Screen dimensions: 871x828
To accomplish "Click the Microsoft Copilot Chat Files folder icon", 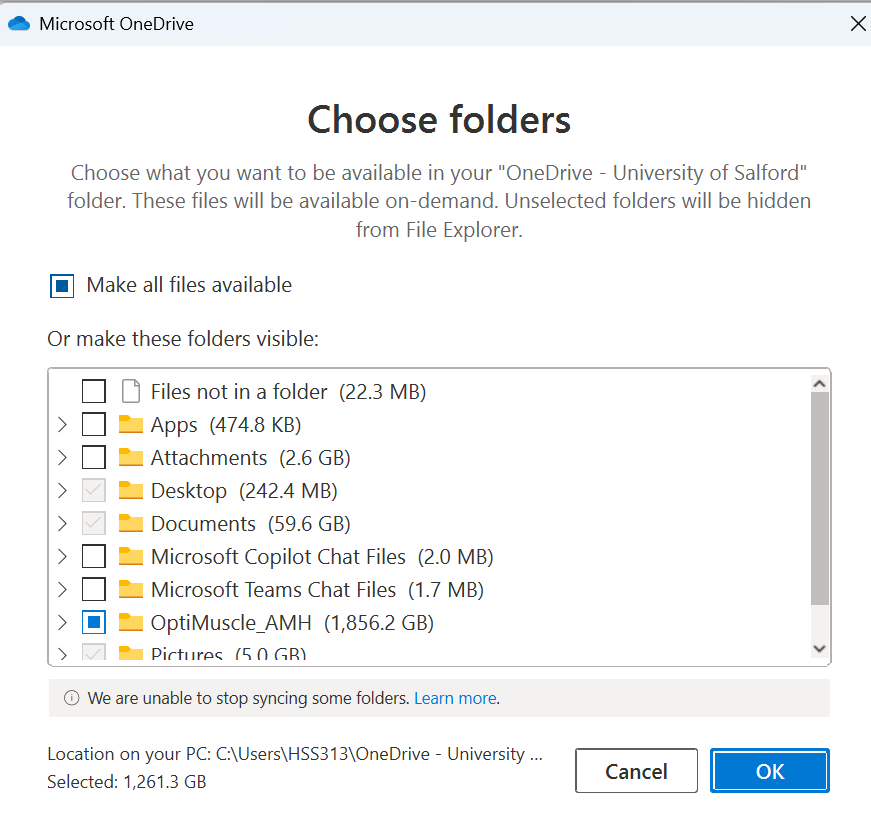I will [131, 556].
